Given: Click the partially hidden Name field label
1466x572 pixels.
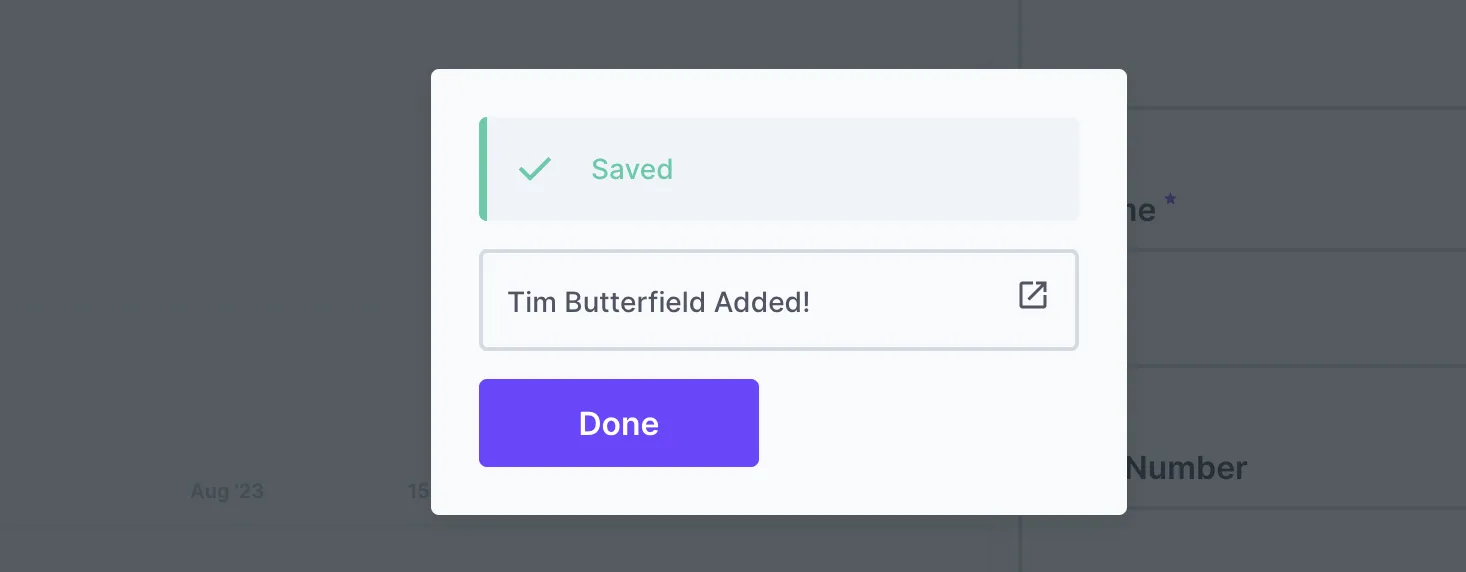Looking at the screenshot, I should coord(1141,210).
